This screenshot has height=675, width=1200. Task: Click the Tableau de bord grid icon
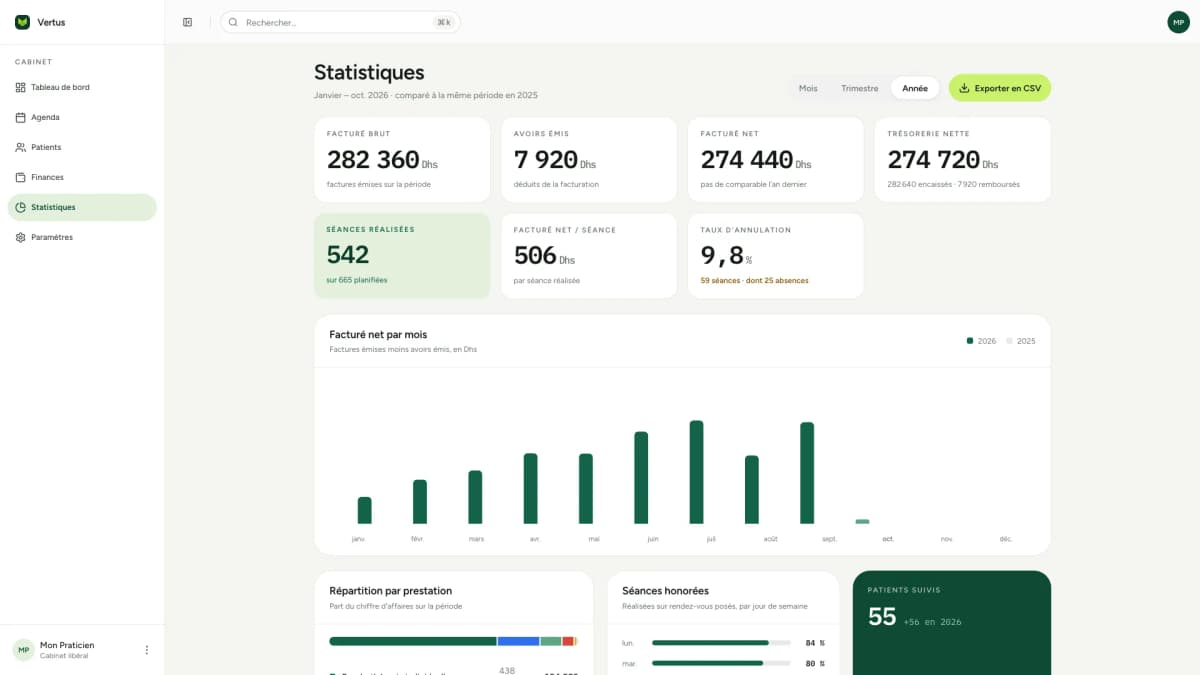(21, 87)
